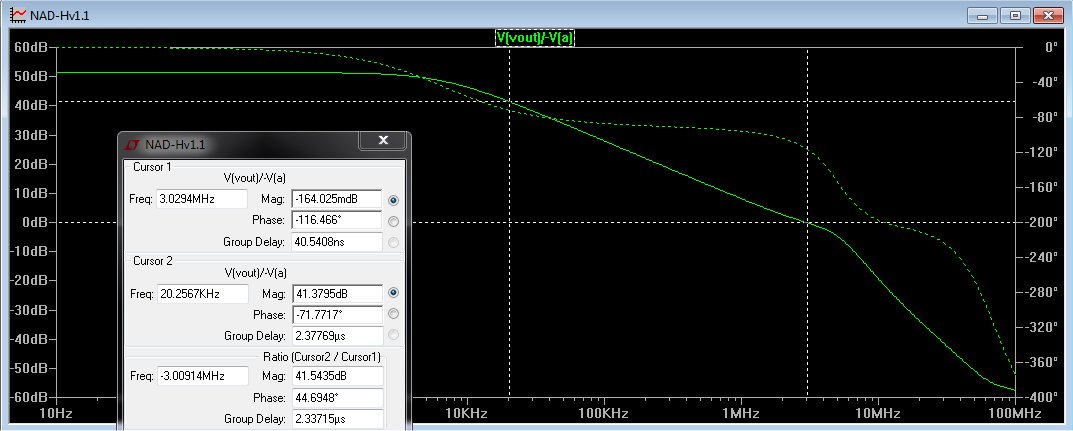Click the 1MHz frequency axis label
1073x431 pixels.
click(739, 414)
